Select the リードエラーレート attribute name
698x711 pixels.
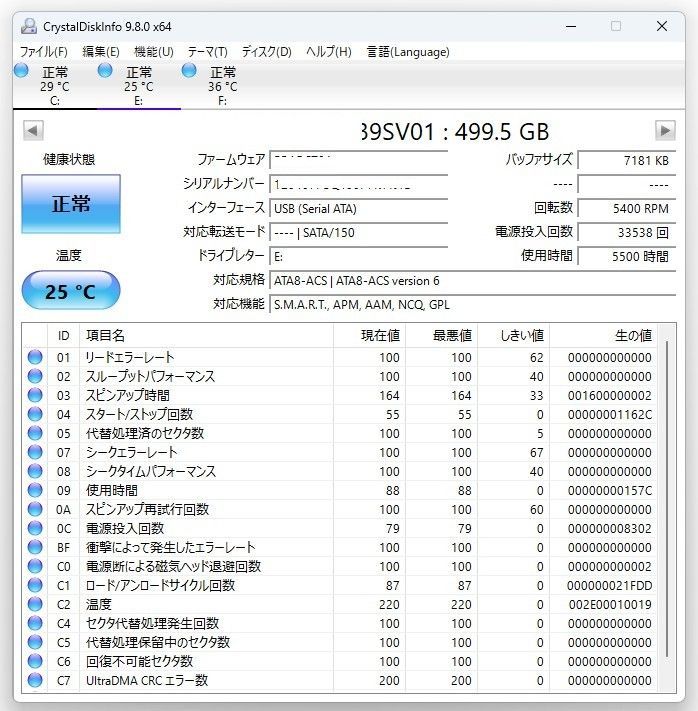point(130,357)
